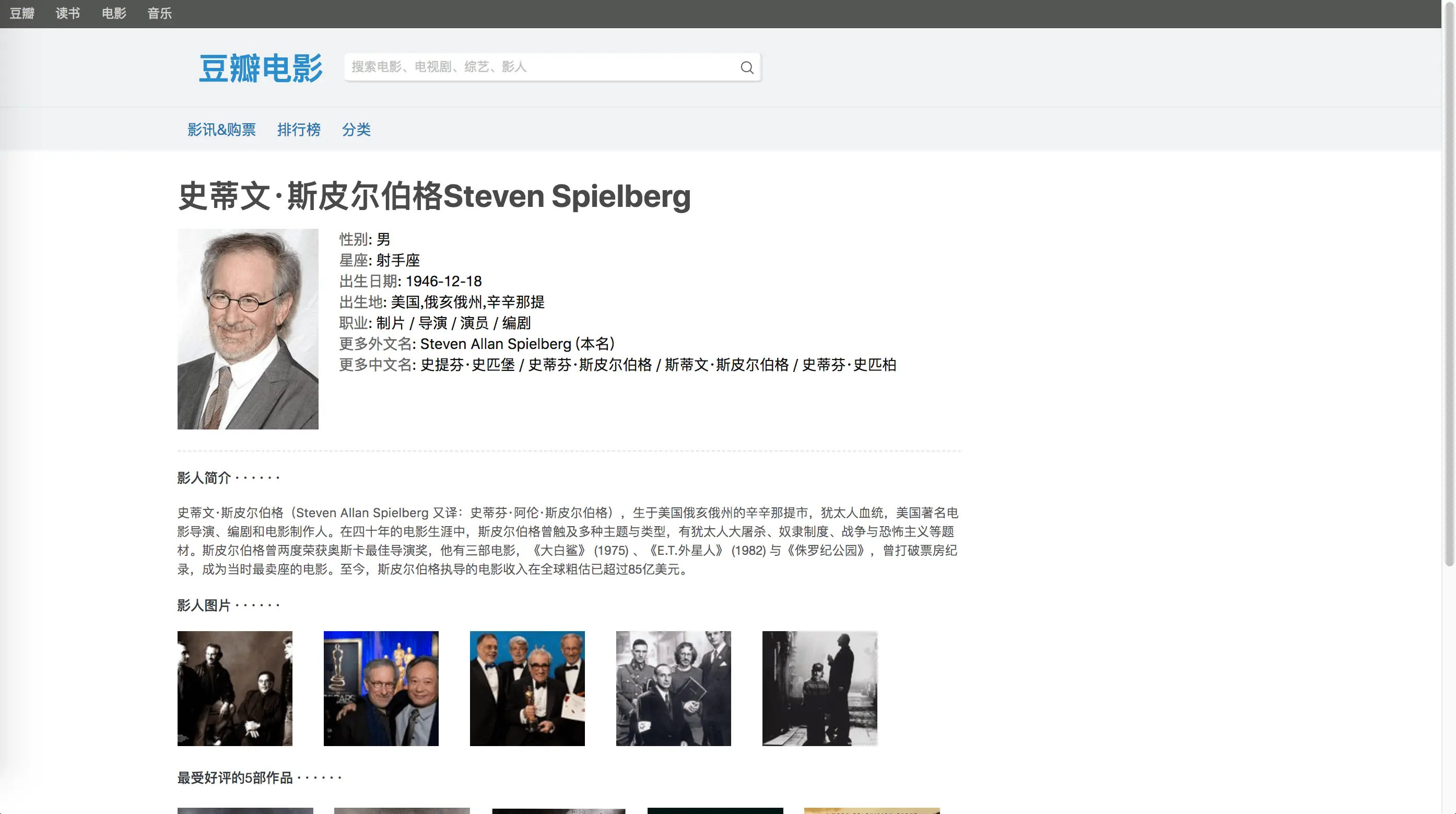Click the 最受好评的5部作品 heading
The width and height of the screenshot is (1456, 814).
235,778
